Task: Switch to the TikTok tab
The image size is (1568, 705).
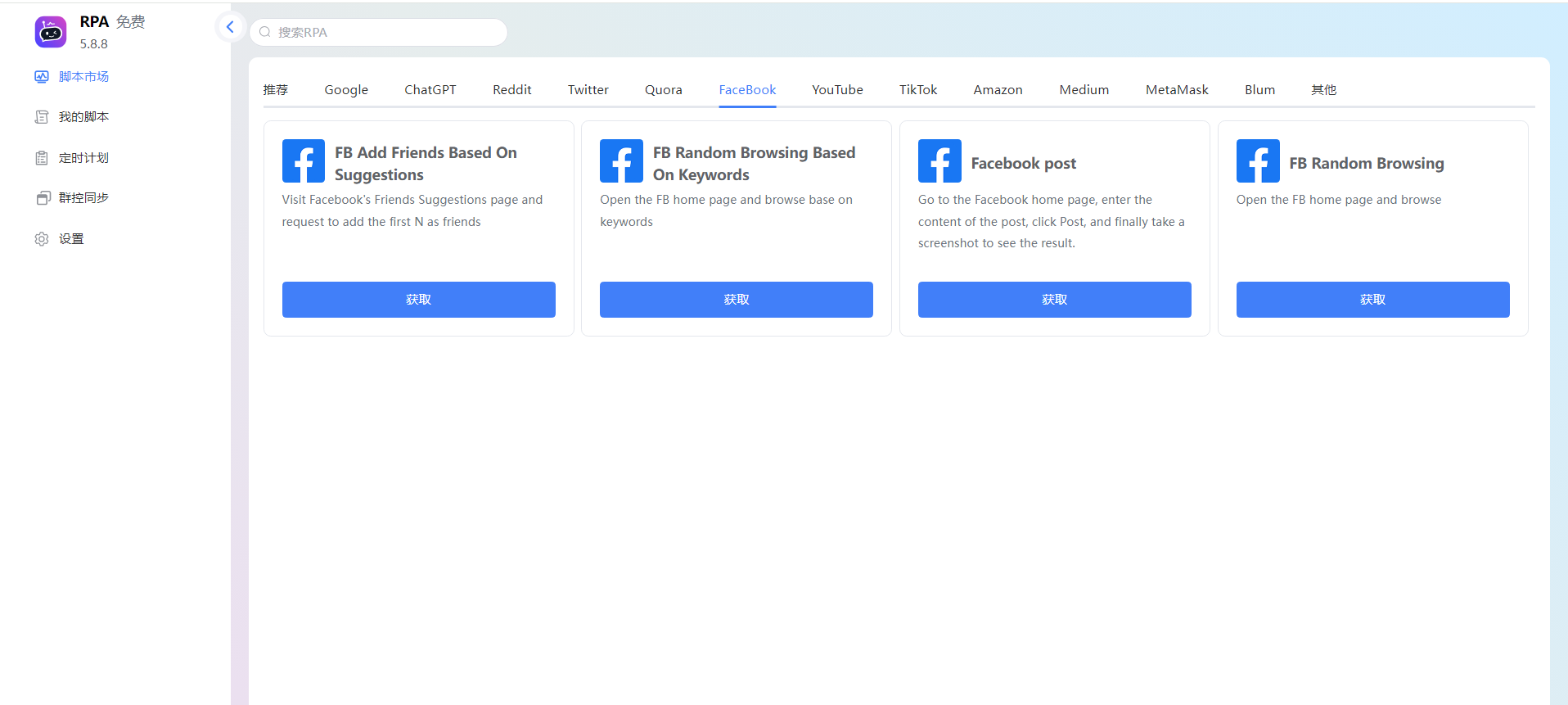Action: pos(918,89)
